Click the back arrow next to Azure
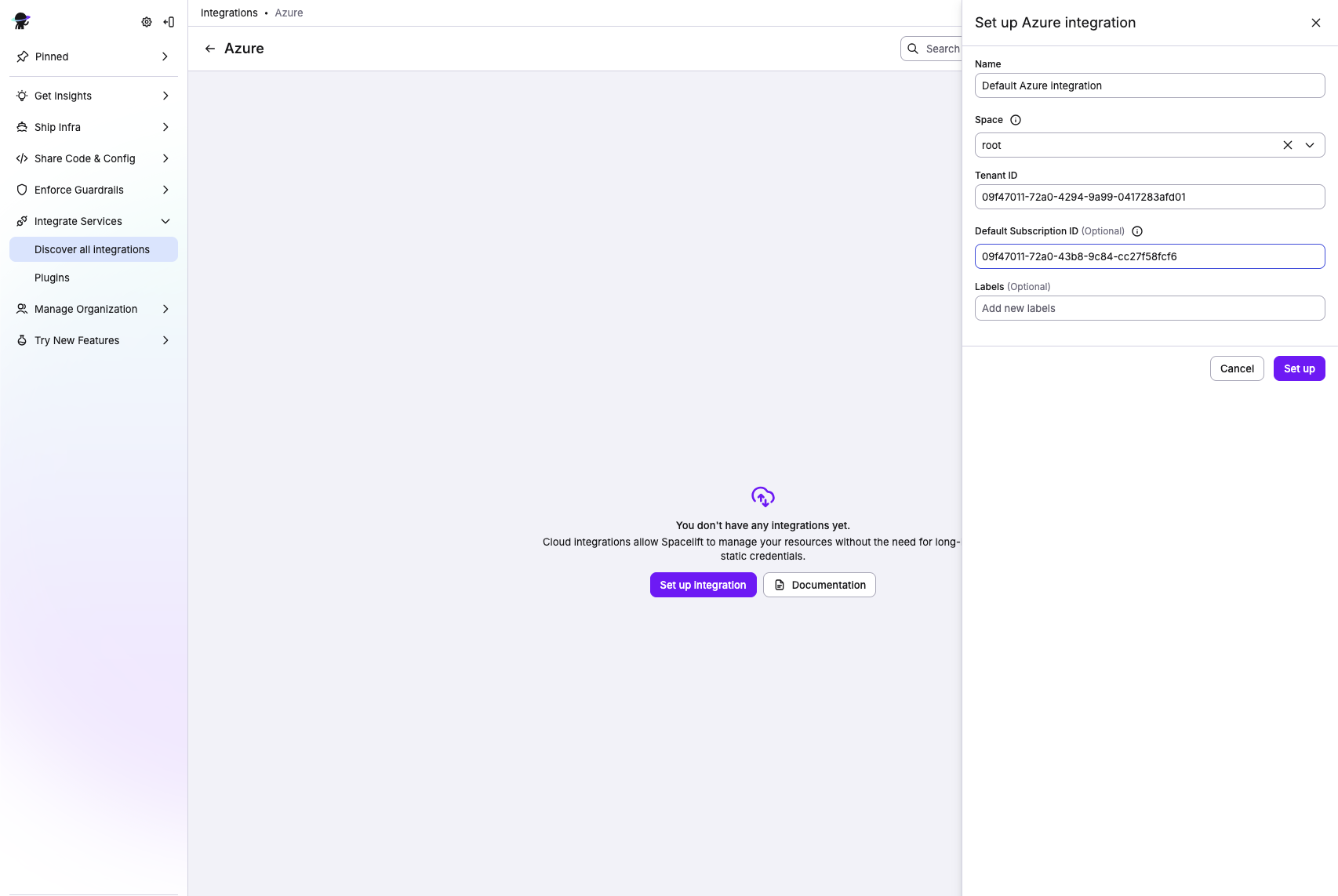 click(x=209, y=48)
